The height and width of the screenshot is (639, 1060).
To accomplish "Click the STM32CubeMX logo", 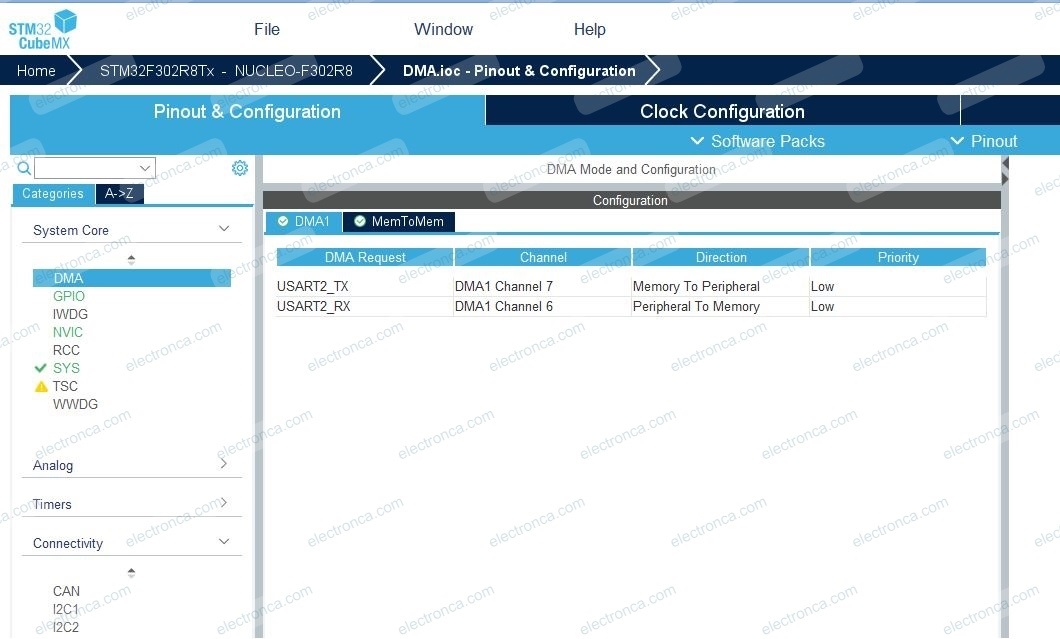I will click(x=41, y=27).
